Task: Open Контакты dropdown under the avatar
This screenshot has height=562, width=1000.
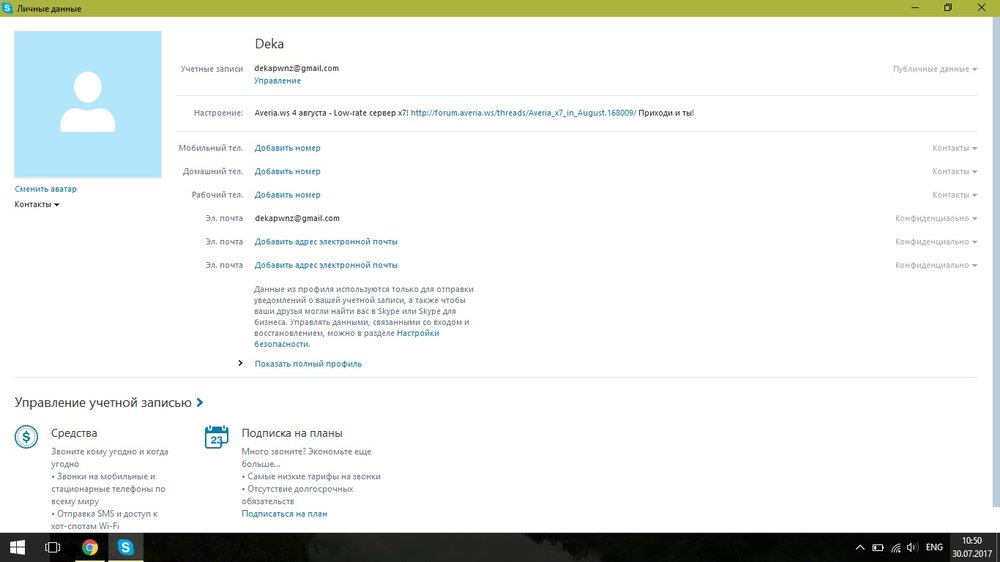Action: point(37,204)
